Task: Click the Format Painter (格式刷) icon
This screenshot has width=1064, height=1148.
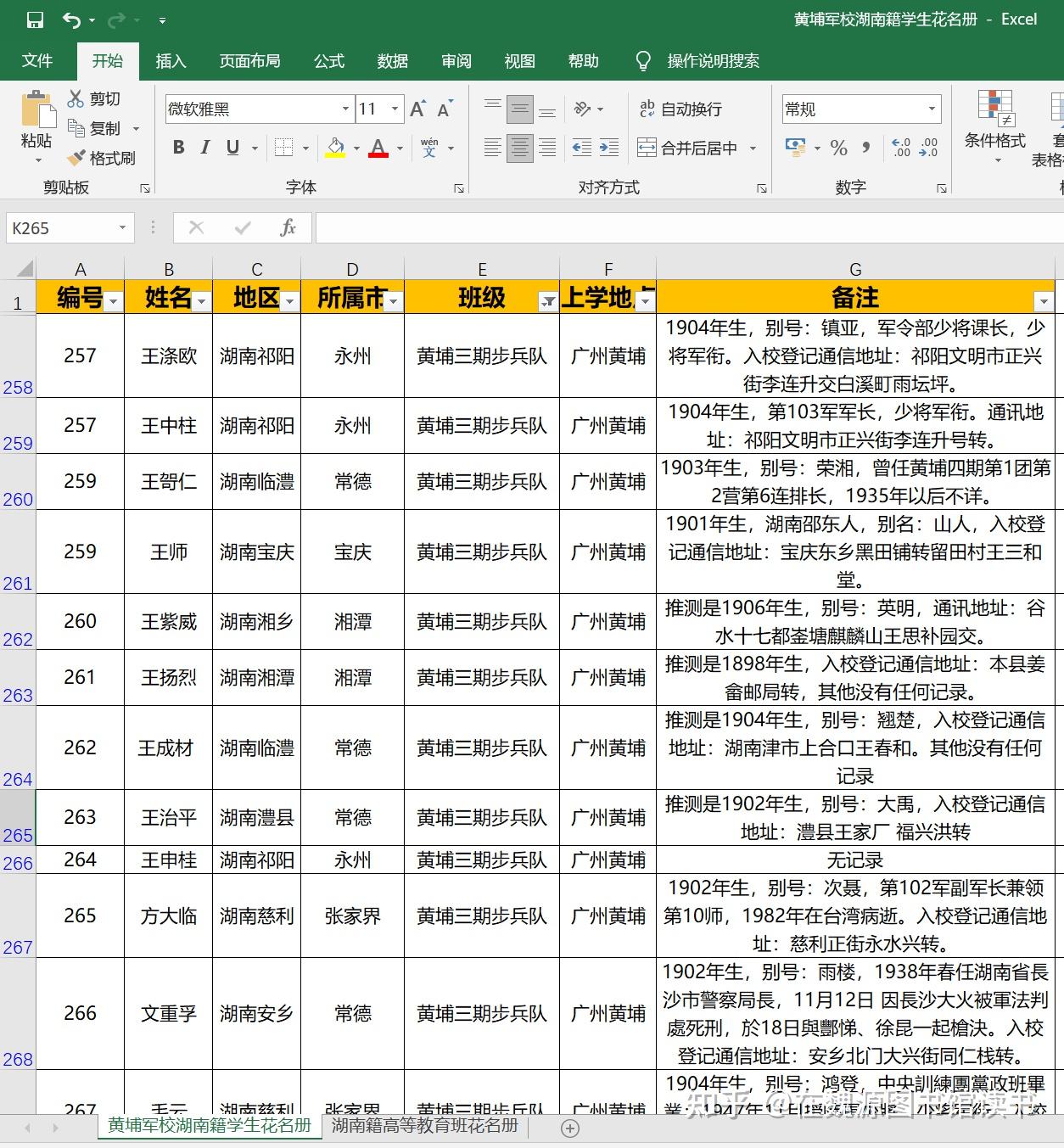Action: [76, 158]
